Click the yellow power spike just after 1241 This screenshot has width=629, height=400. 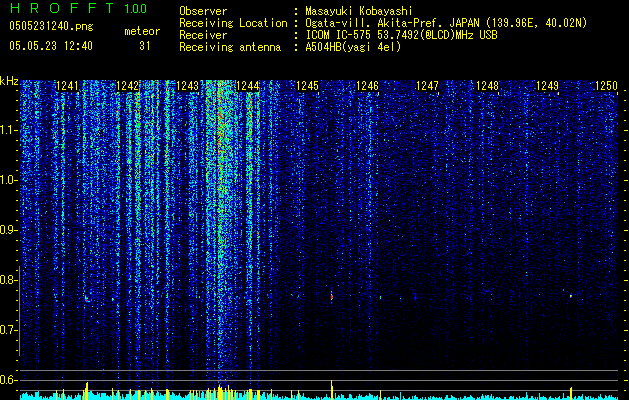(87, 391)
